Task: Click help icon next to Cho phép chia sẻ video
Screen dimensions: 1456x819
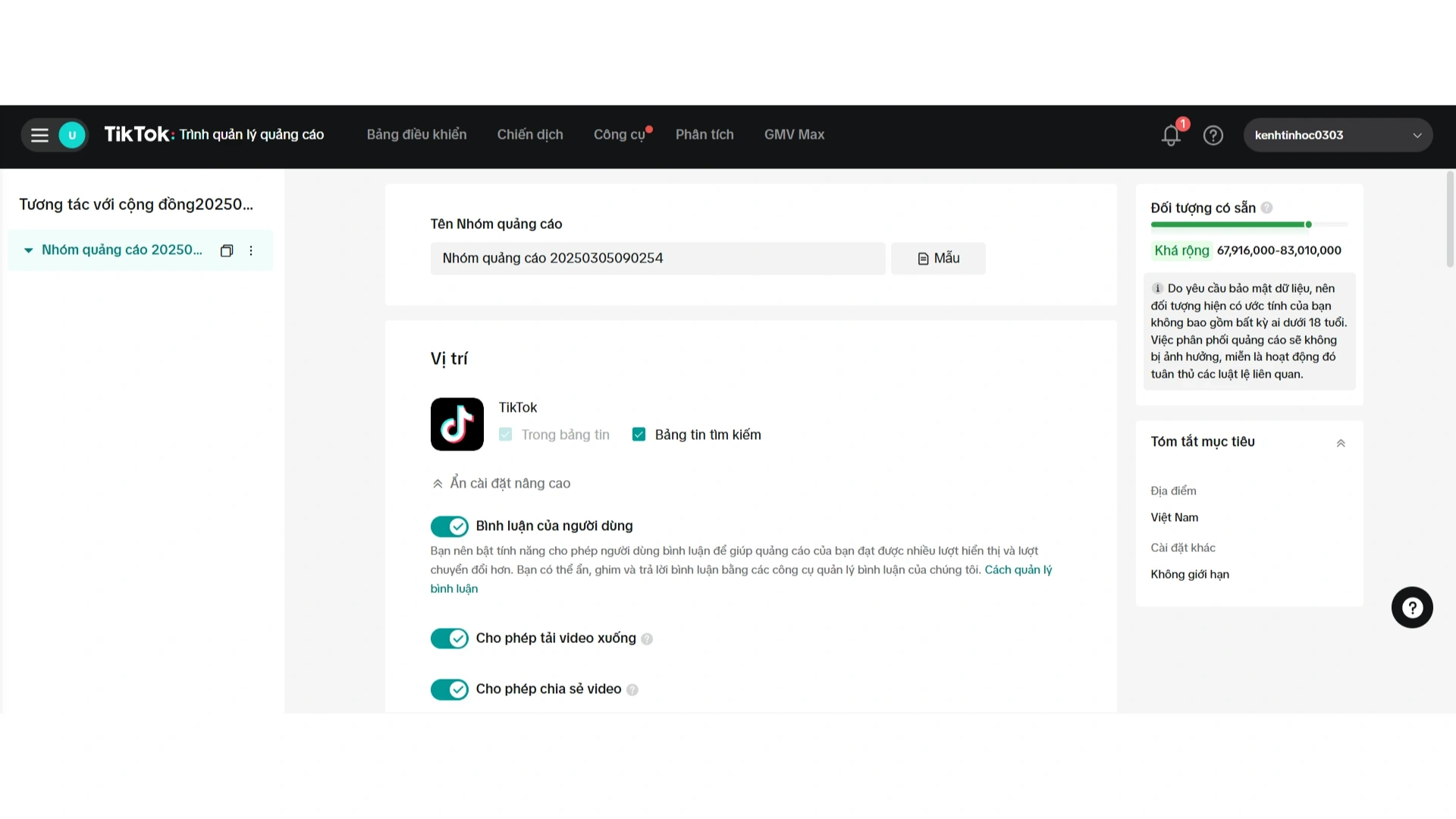Action: coord(632,690)
